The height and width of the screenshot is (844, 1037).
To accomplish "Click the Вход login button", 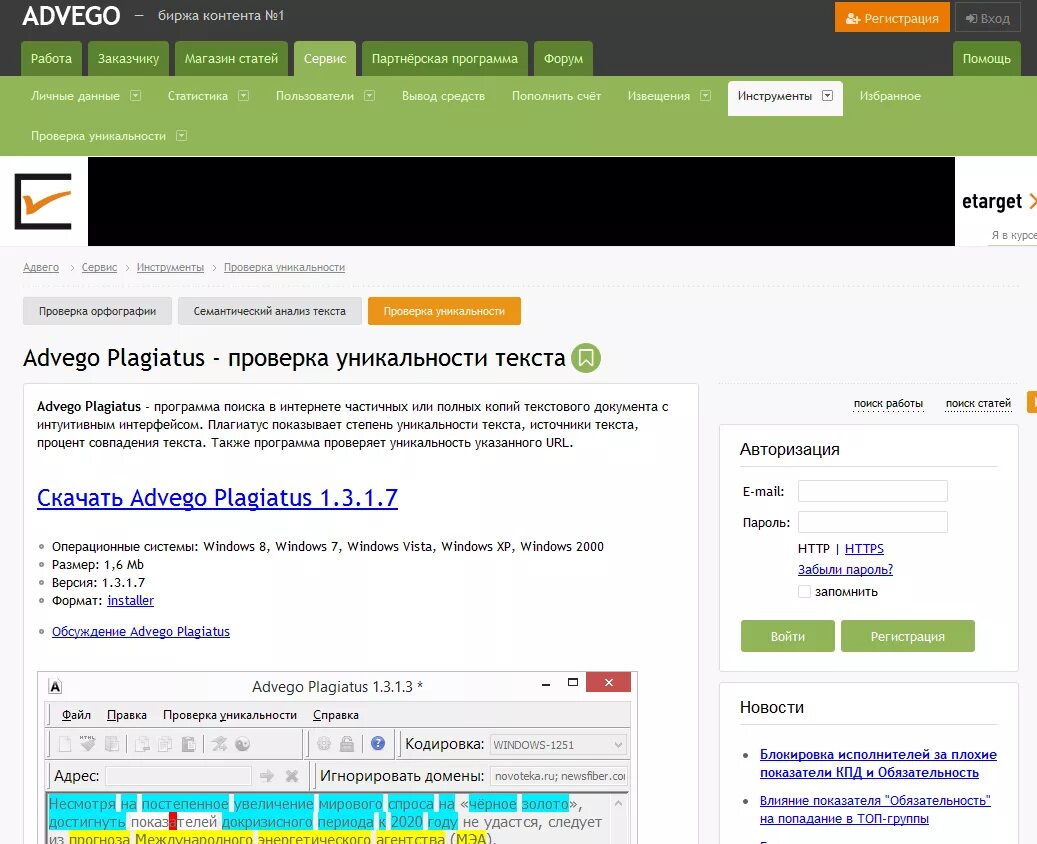I will 987,18.
